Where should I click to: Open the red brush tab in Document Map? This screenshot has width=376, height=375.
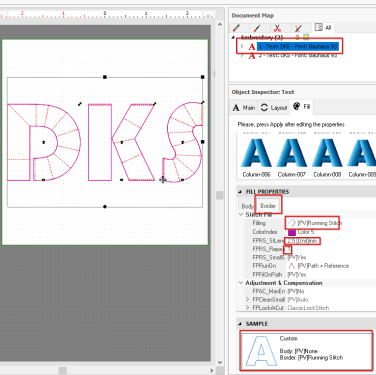pyautogui.click(x=257, y=28)
